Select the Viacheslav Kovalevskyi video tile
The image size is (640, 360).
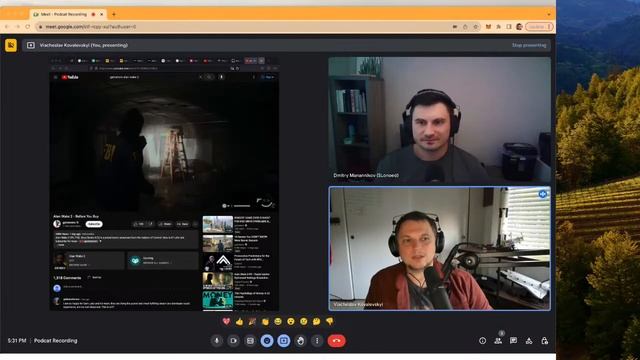click(x=440, y=248)
